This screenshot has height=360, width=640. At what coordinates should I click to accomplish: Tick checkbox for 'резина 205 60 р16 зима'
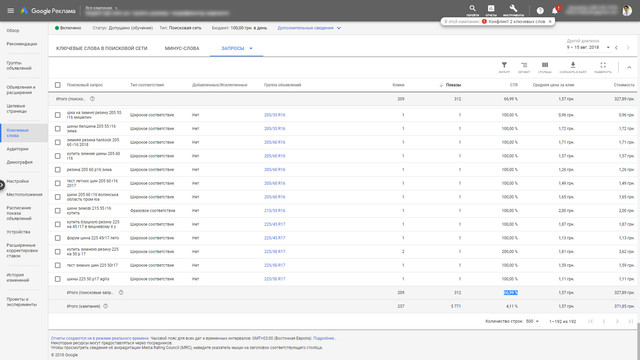tap(58, 169)
